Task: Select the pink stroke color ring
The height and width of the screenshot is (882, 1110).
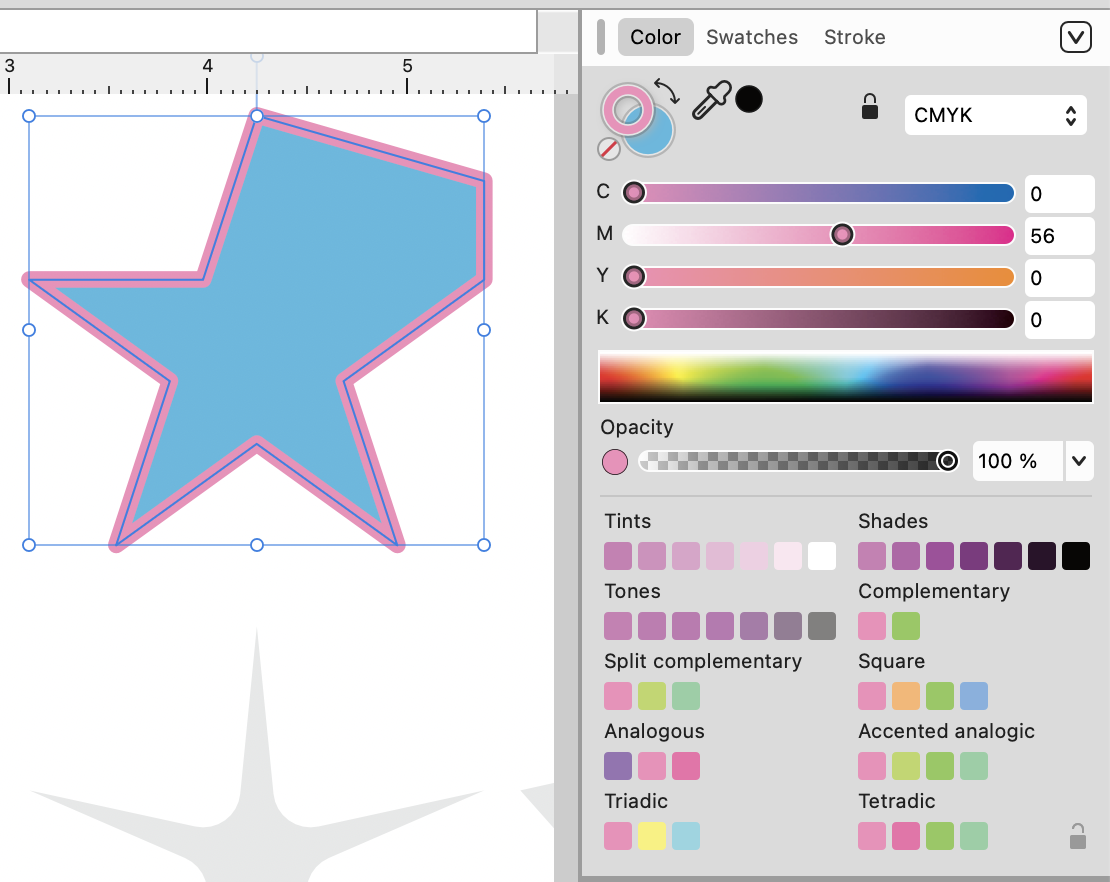Action: pos(626,108)
